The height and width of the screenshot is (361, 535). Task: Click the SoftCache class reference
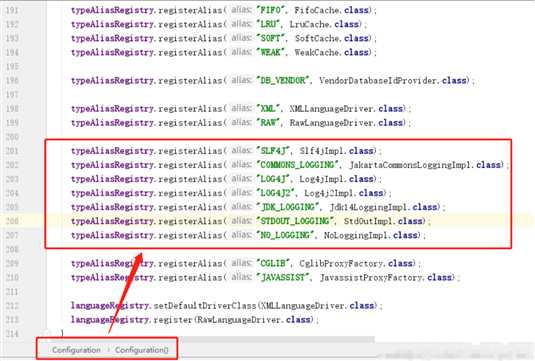(317, 38)
